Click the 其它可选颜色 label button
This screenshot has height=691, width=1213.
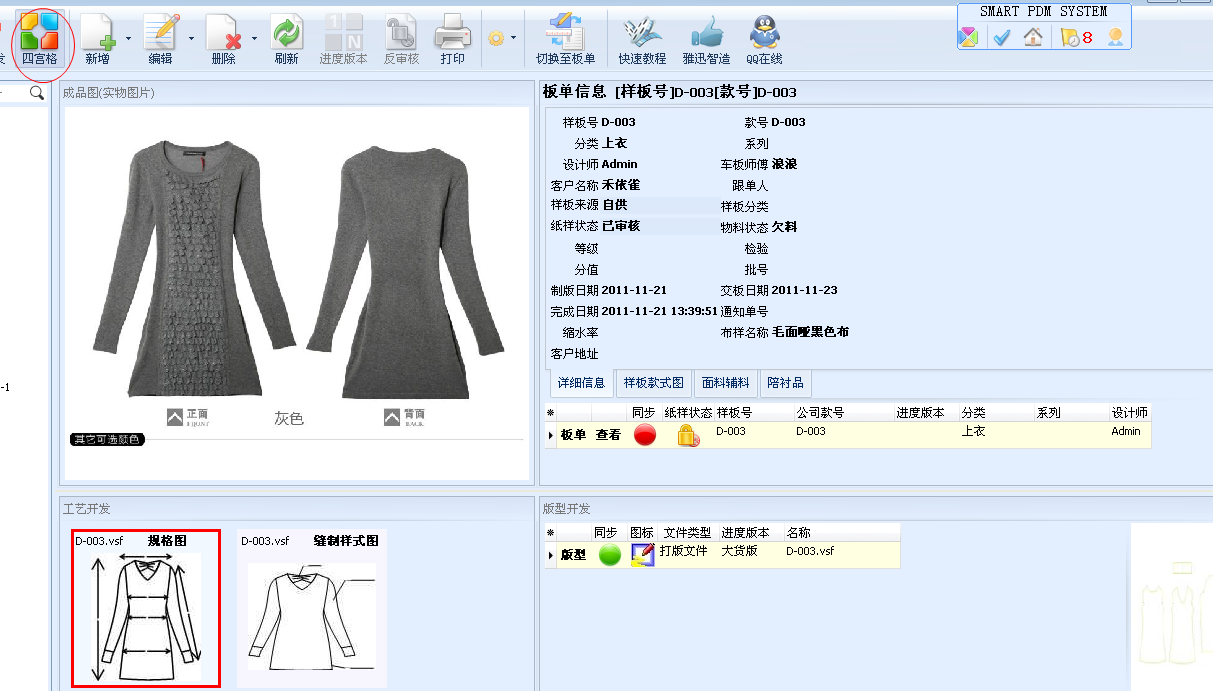107,439
